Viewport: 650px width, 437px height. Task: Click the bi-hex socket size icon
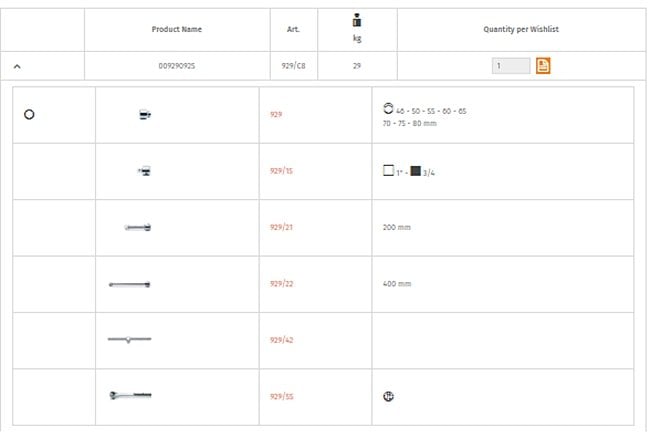pyautogui.click(x=388, y=109)
